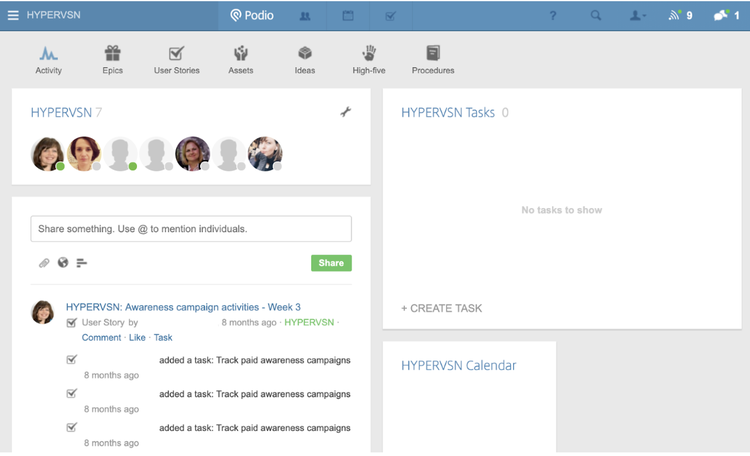The image size is (750, 456).
Task: Open the User Stories app
Action: coord(176,60)
